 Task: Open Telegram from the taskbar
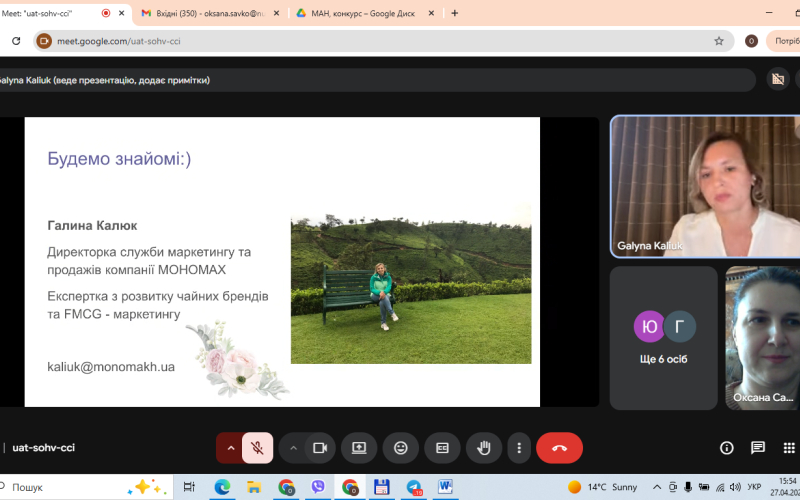pyautogui.click(x=414, y=487)
